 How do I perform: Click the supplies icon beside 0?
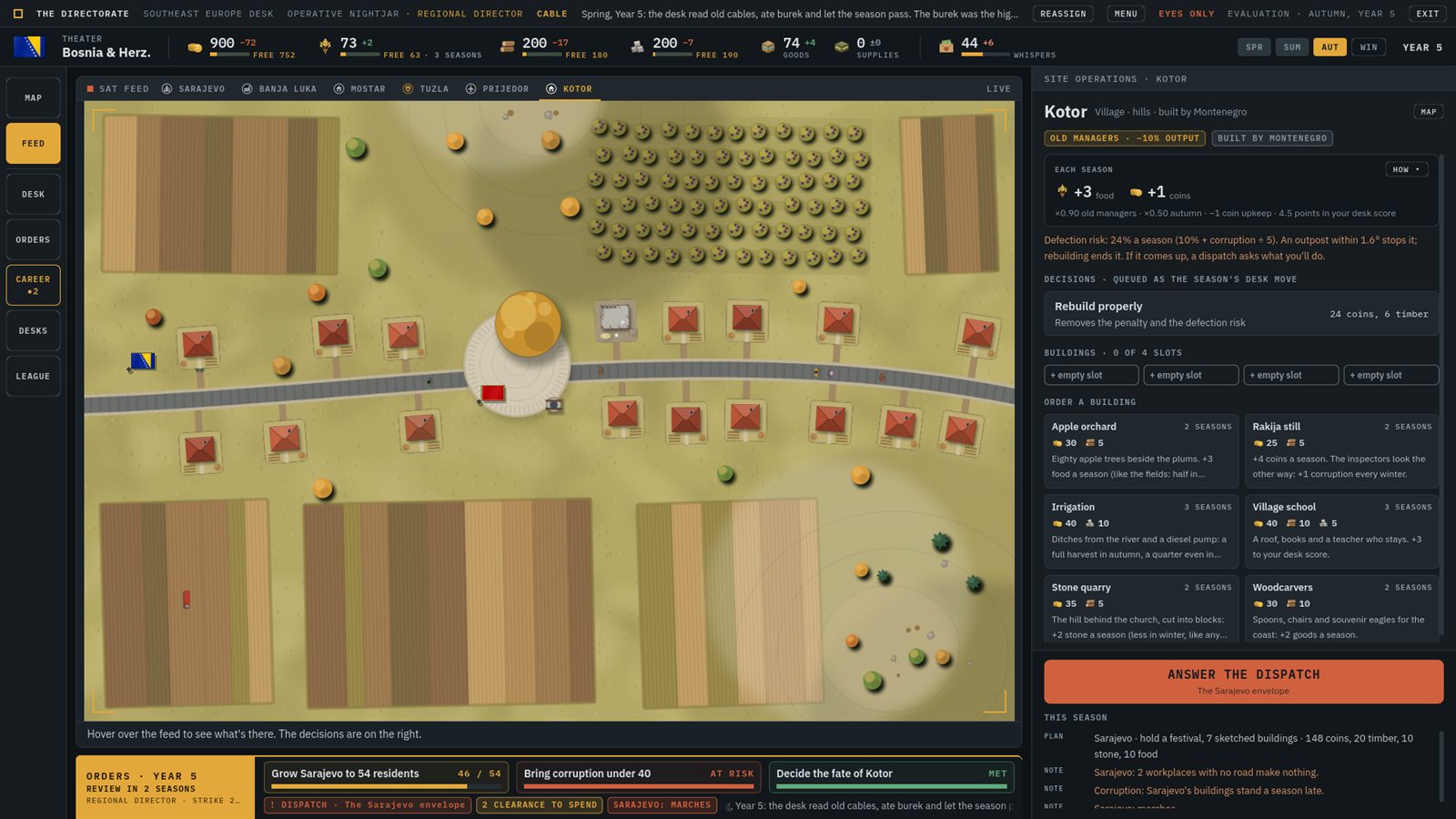tap(842, 45)
